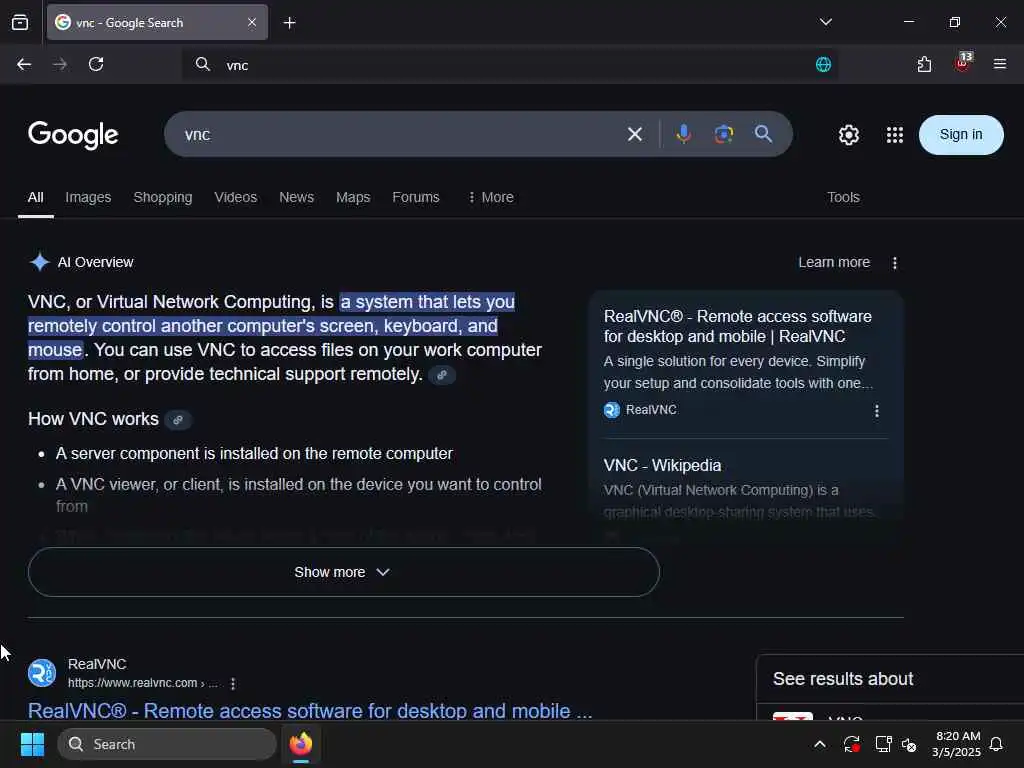Click the translate icon in address bar

click(823, 64)
